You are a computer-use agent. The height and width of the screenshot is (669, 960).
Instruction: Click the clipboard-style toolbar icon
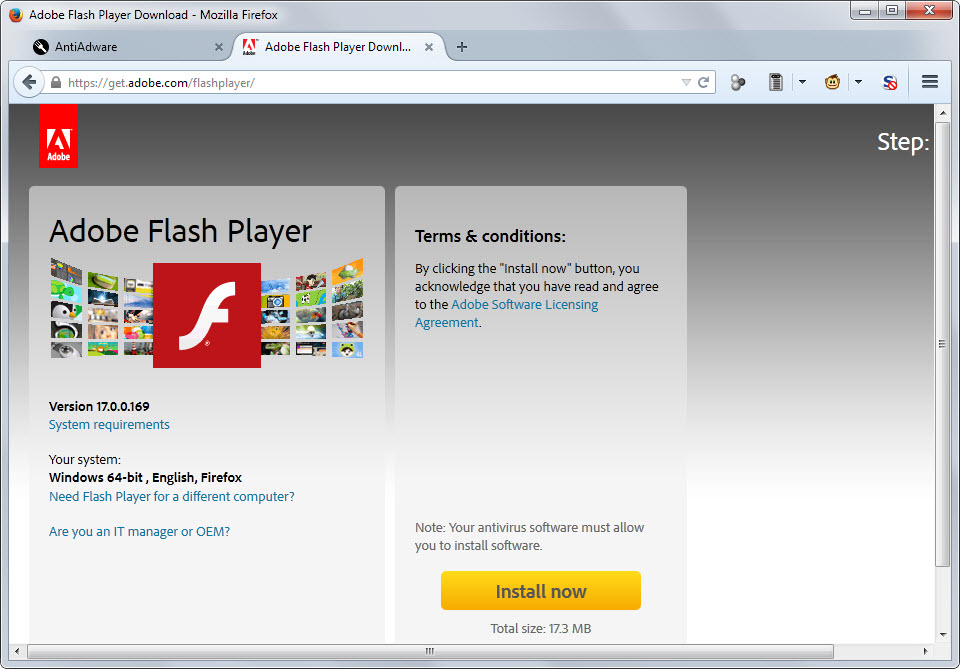pos(776,82)
